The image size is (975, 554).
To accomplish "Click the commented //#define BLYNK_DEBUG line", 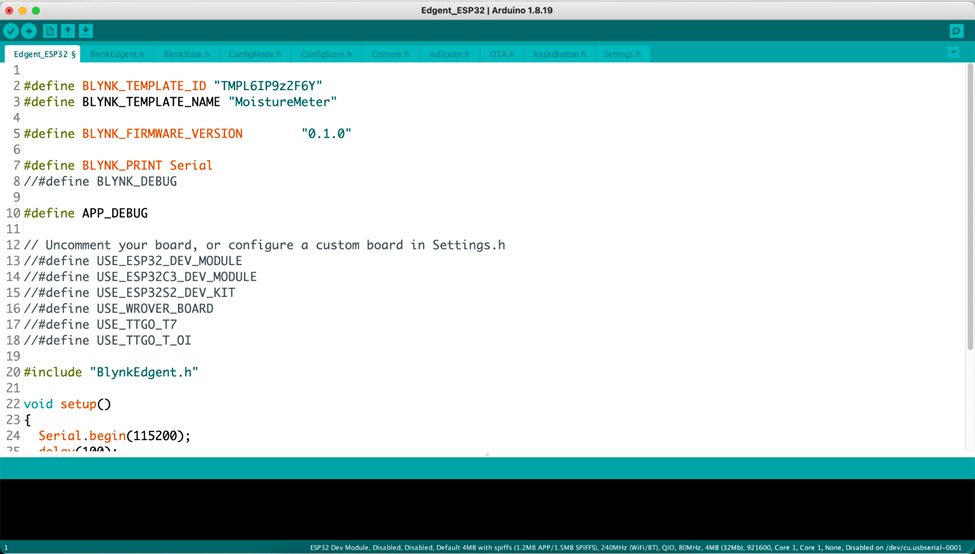I will 100,182.
